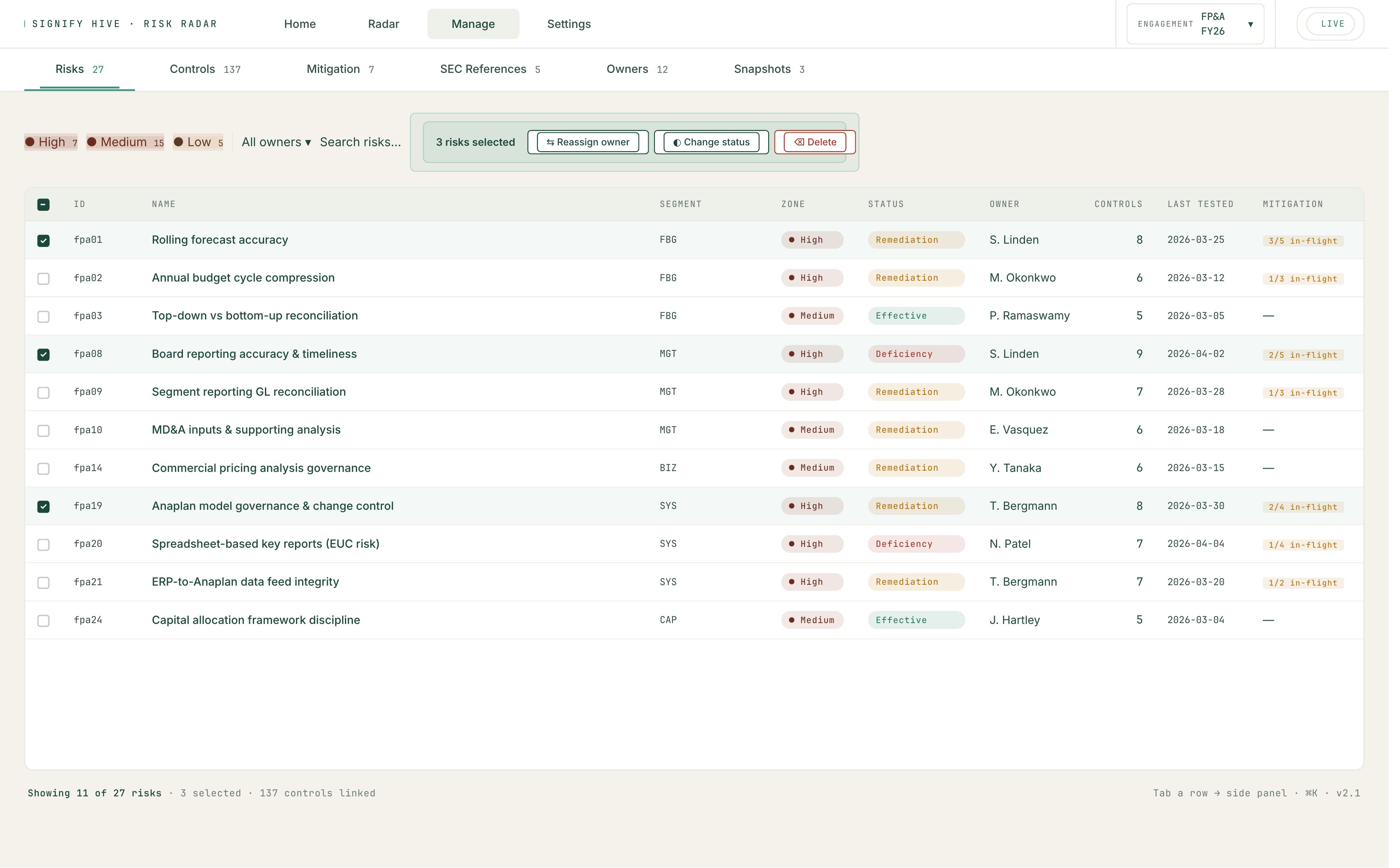Image resolution: width=1400 pixels, height=868 pixels.
Task: Open Board reporting accuracy & timeliness
Action: tap(256, 355)
